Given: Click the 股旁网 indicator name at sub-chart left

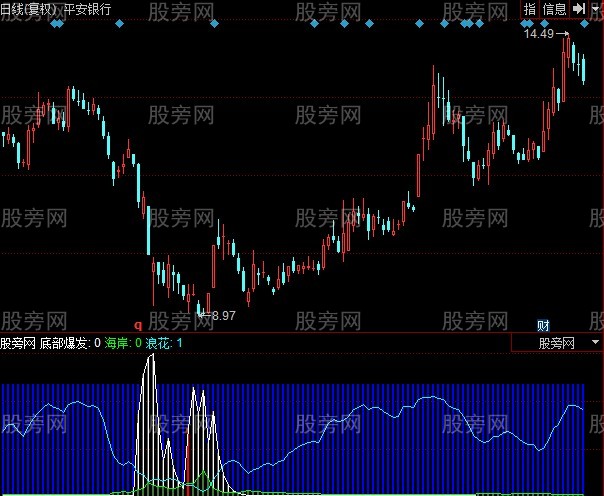Looking at the screenshot, I should 18,343.
